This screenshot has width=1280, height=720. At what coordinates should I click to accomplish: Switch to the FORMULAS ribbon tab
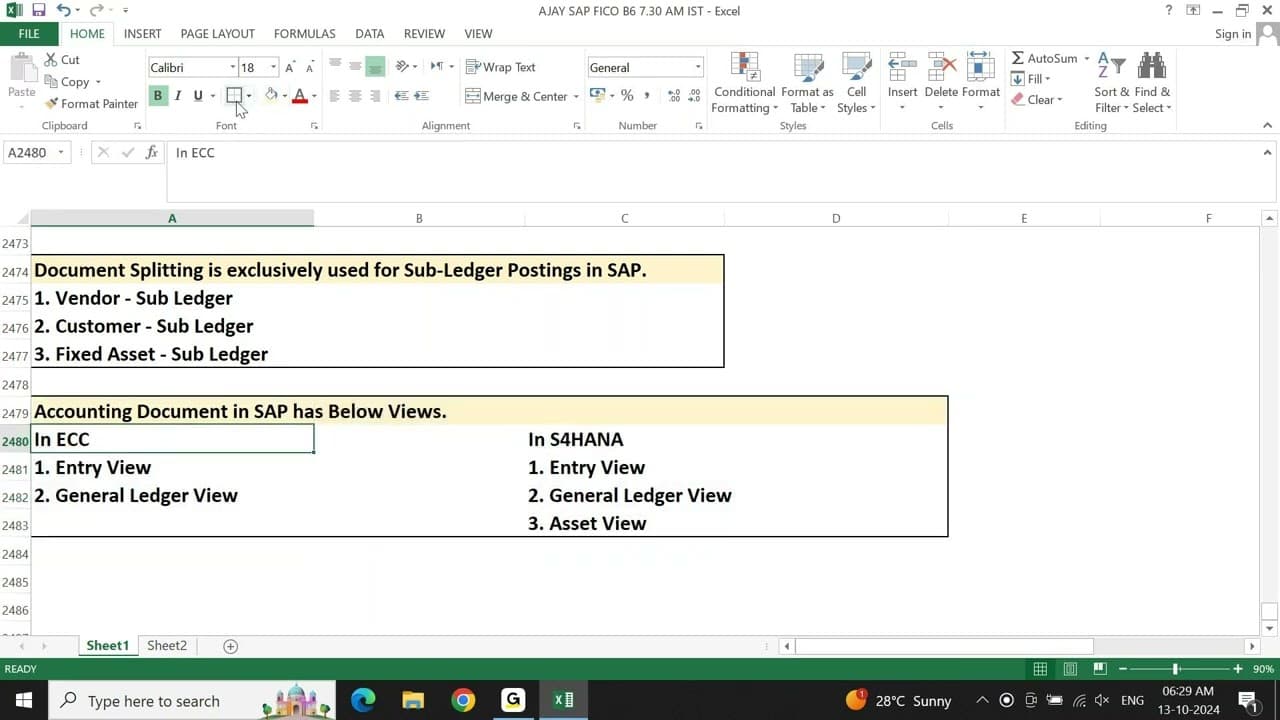point(304,33)
